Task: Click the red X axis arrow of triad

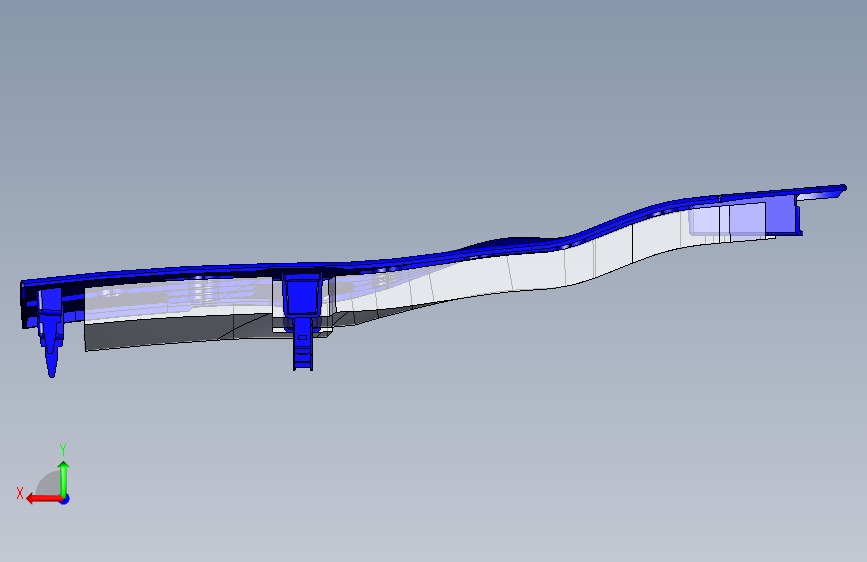Action: 43,499
